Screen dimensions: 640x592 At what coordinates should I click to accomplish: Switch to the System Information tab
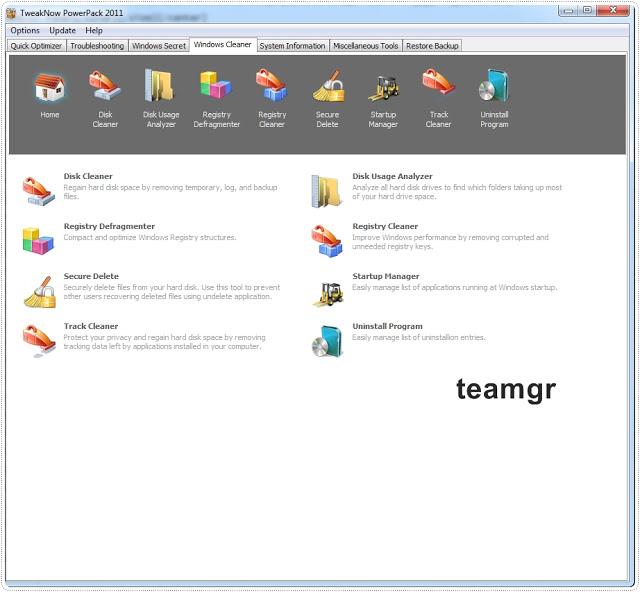pos(292,46)
